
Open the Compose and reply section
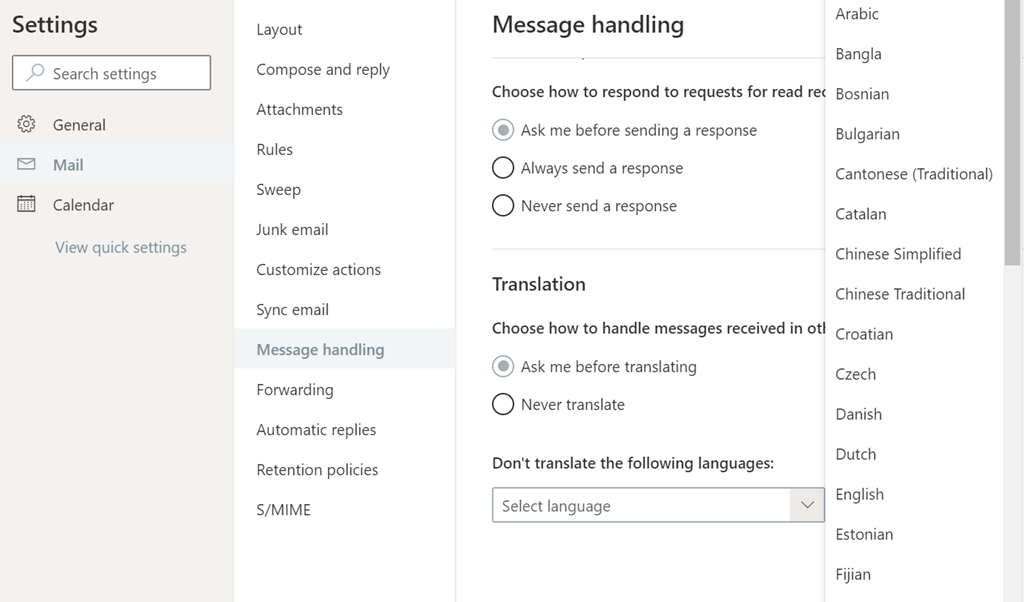point(323,70)
